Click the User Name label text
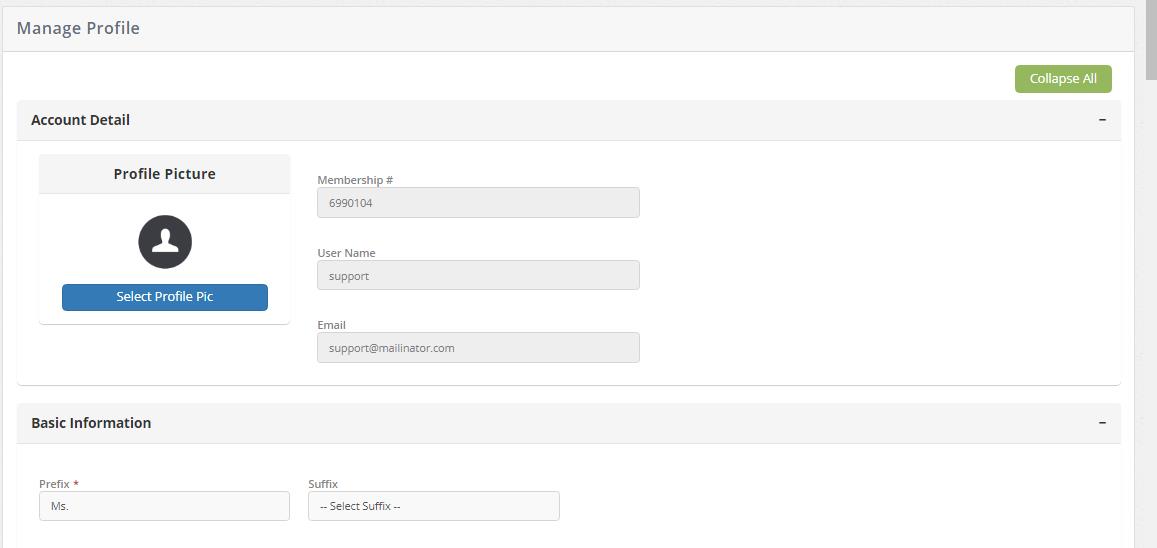This screenshot has height=548, width=1157. tap(346, 253)
